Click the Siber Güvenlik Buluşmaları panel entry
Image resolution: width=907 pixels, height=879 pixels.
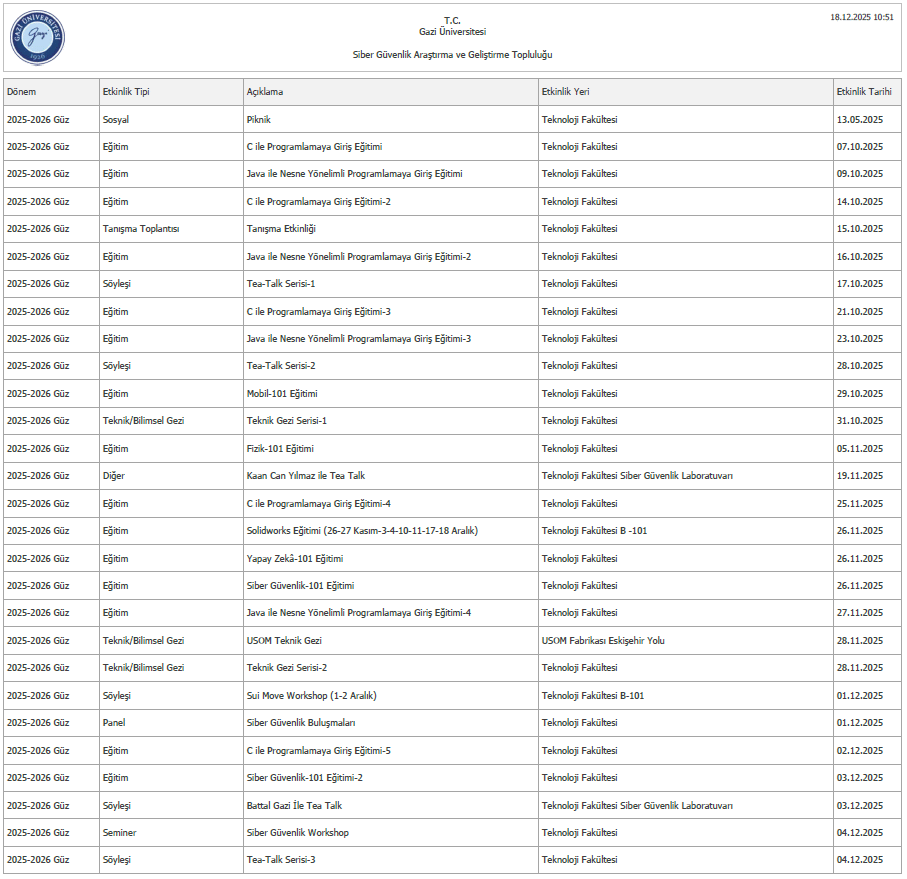(301, 723)
